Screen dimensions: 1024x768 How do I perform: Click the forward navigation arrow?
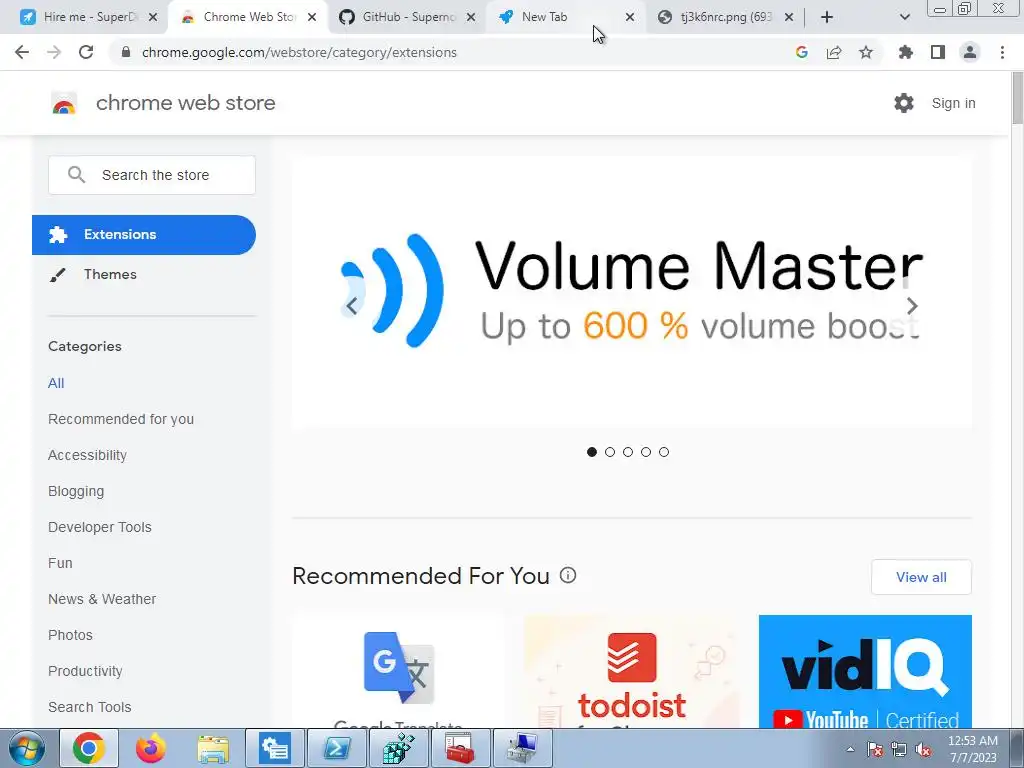pyautogui.click(x=54, y=52)
